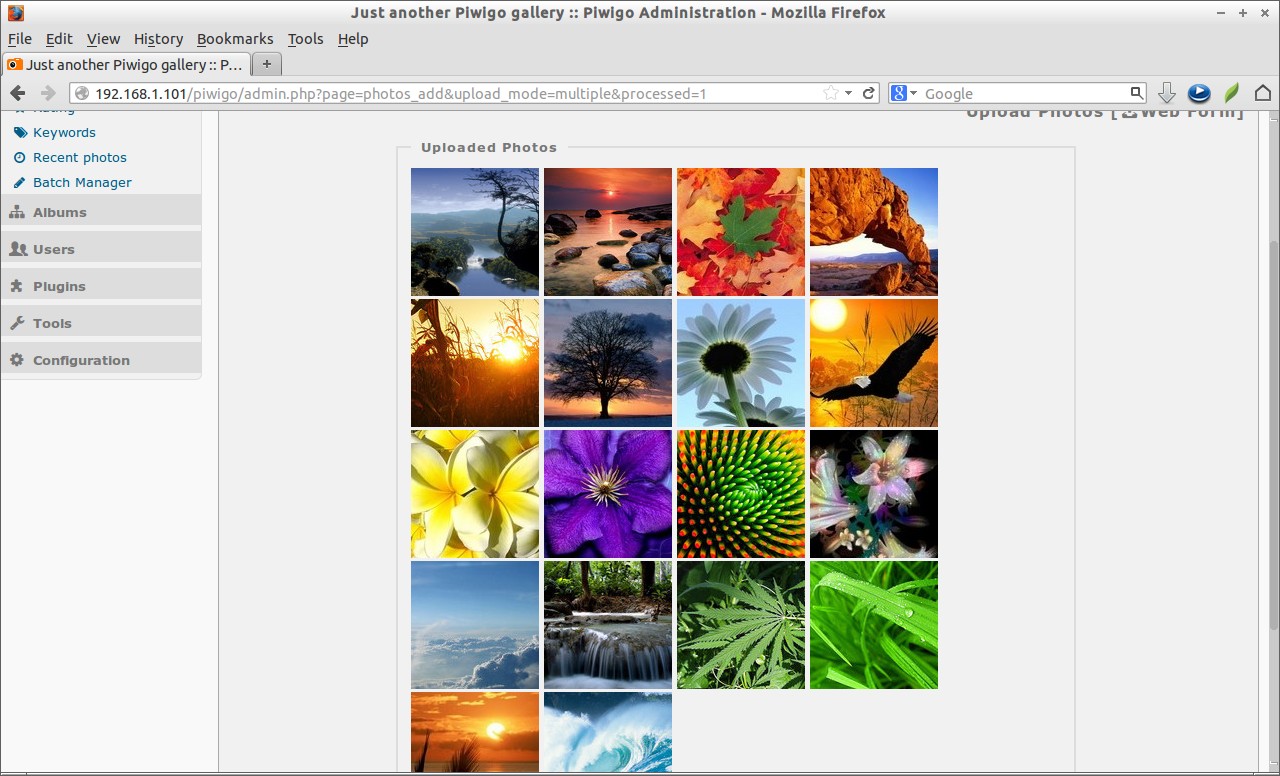Click the search magnifier icon
The image size is (1280, 776).
[x=1136, y=93]
